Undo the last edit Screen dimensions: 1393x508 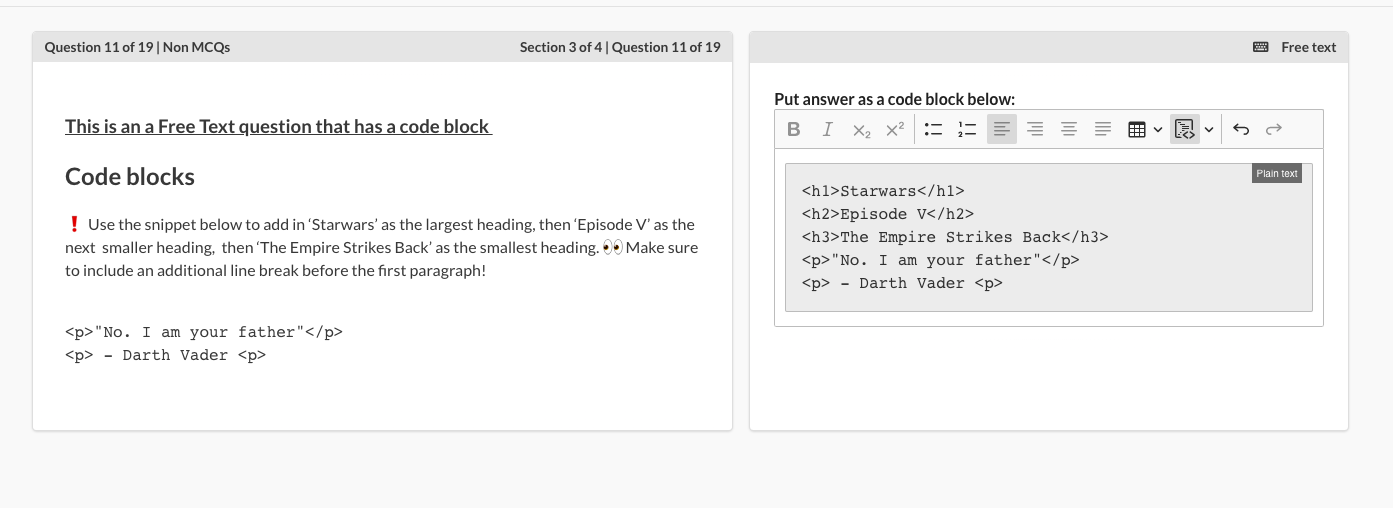coord(1241,129)
